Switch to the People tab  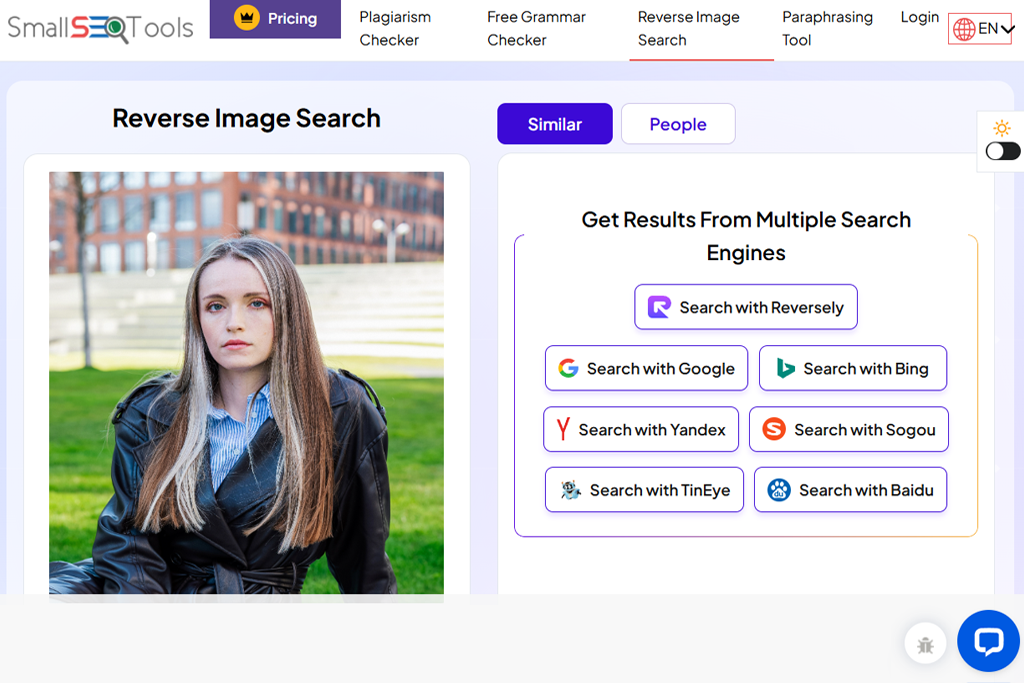point(678,123)
